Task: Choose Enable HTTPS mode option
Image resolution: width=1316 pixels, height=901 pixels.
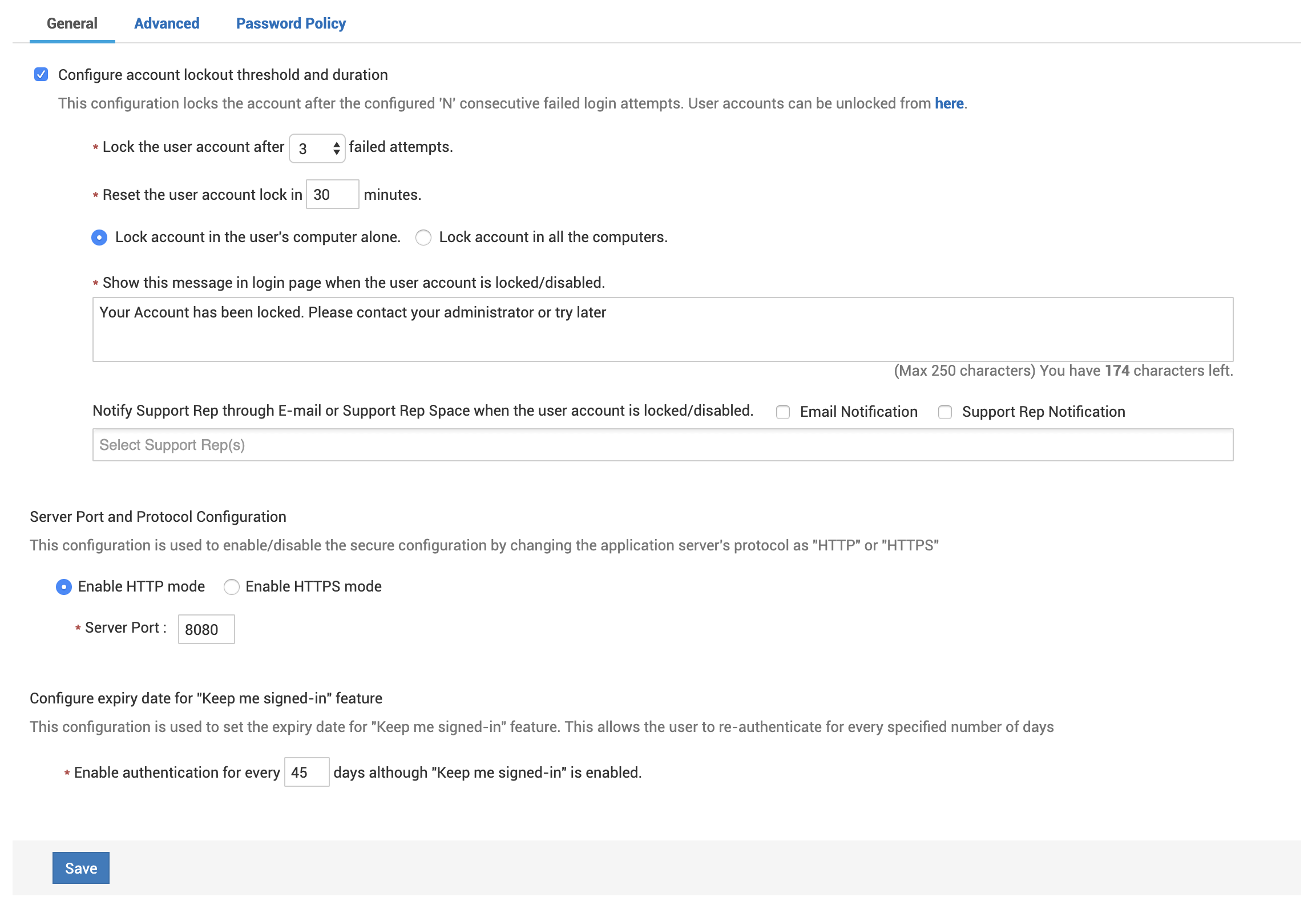Action: 232,587
